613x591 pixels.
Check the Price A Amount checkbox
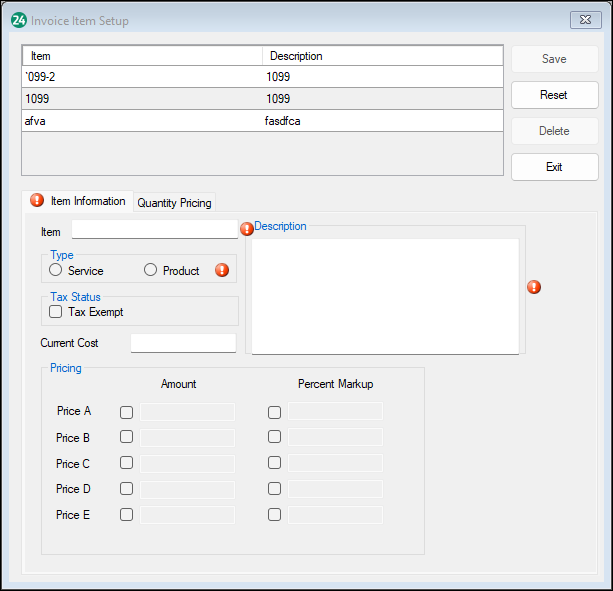pyautogui.click(x=126, y=412)
